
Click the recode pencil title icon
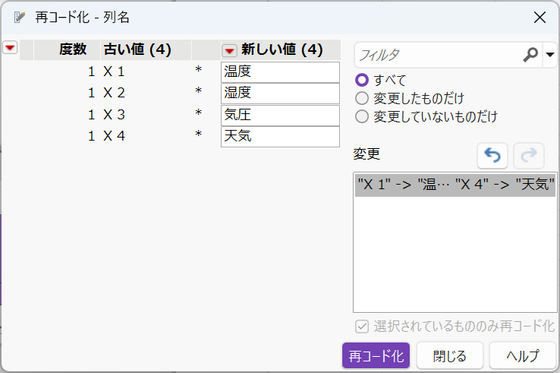click(19, 17)
